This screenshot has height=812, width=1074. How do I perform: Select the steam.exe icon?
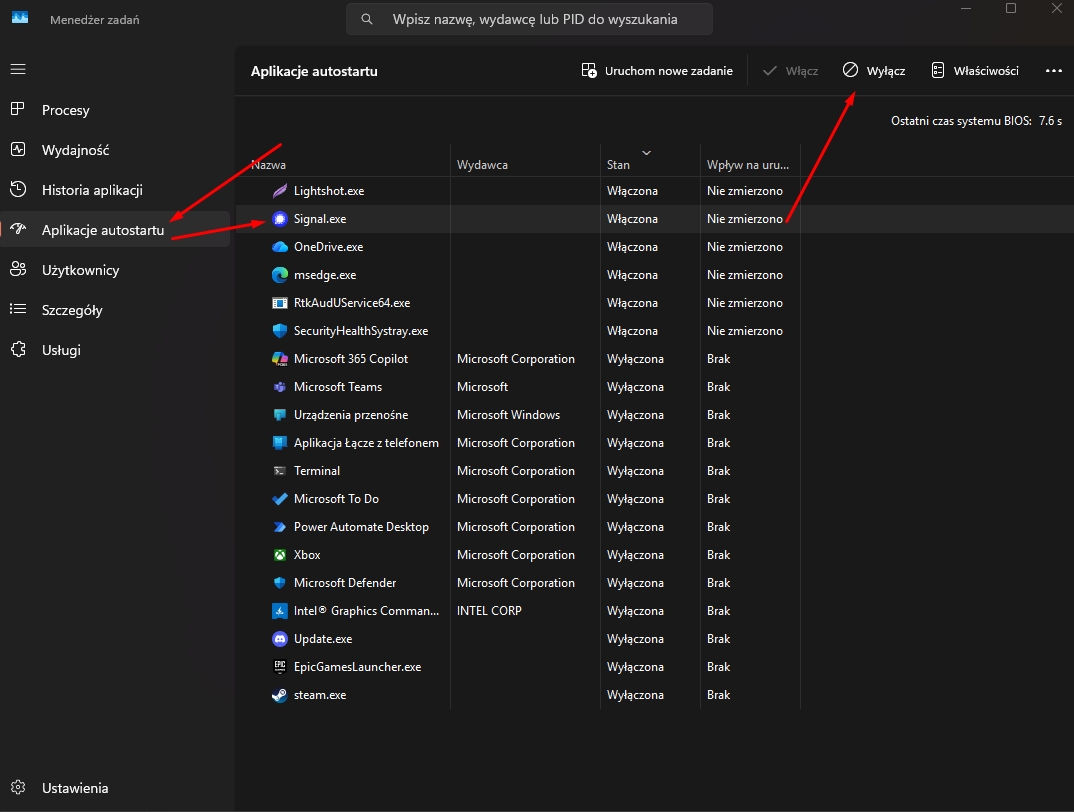(280, 695)
